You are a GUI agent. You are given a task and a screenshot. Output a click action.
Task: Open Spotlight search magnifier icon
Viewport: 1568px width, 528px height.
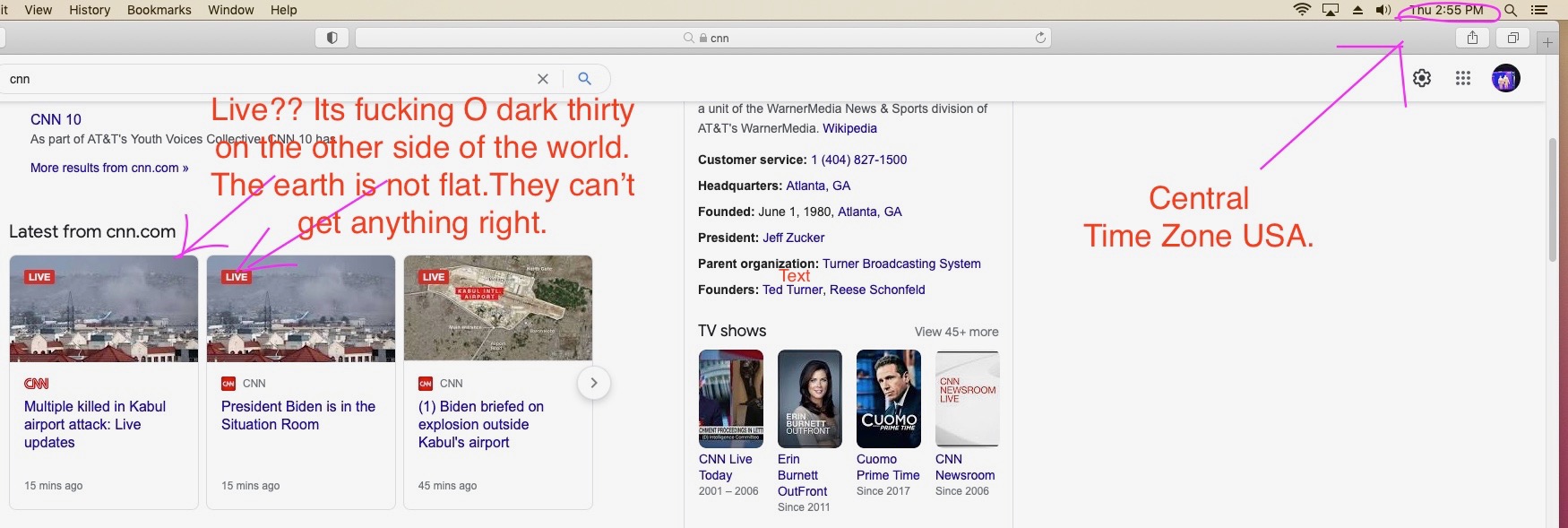(x=1511, y=10)
